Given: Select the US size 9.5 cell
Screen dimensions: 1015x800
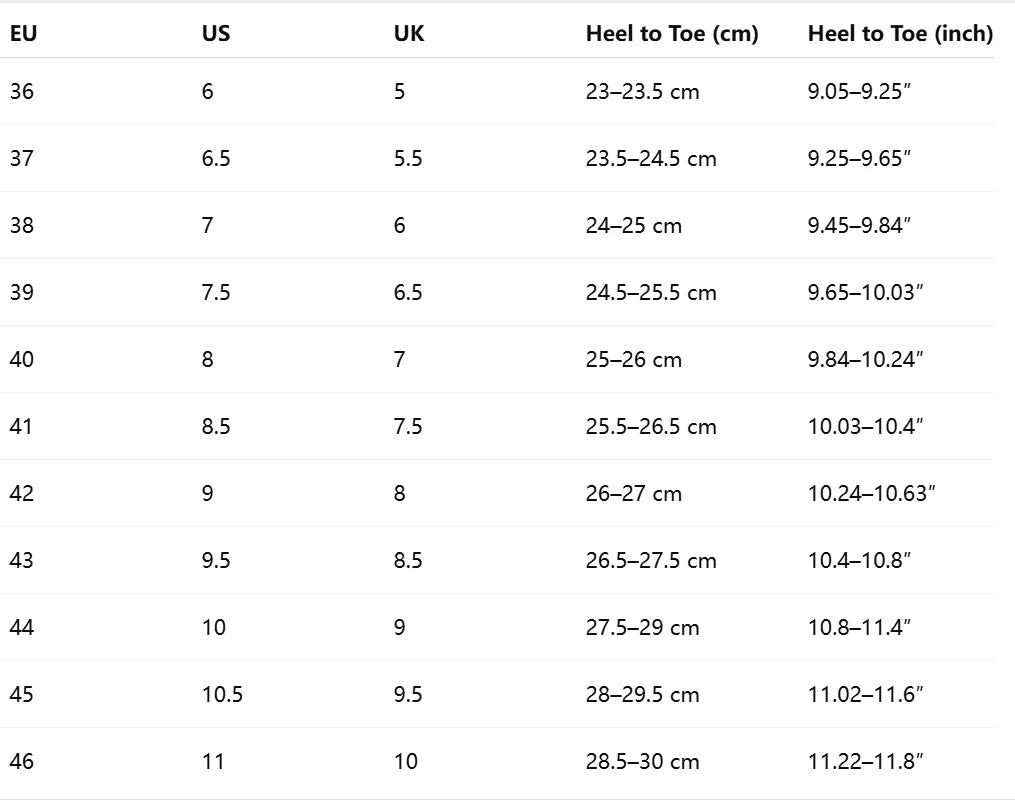Looking at the screenshot, I should [x=216, y=561].
